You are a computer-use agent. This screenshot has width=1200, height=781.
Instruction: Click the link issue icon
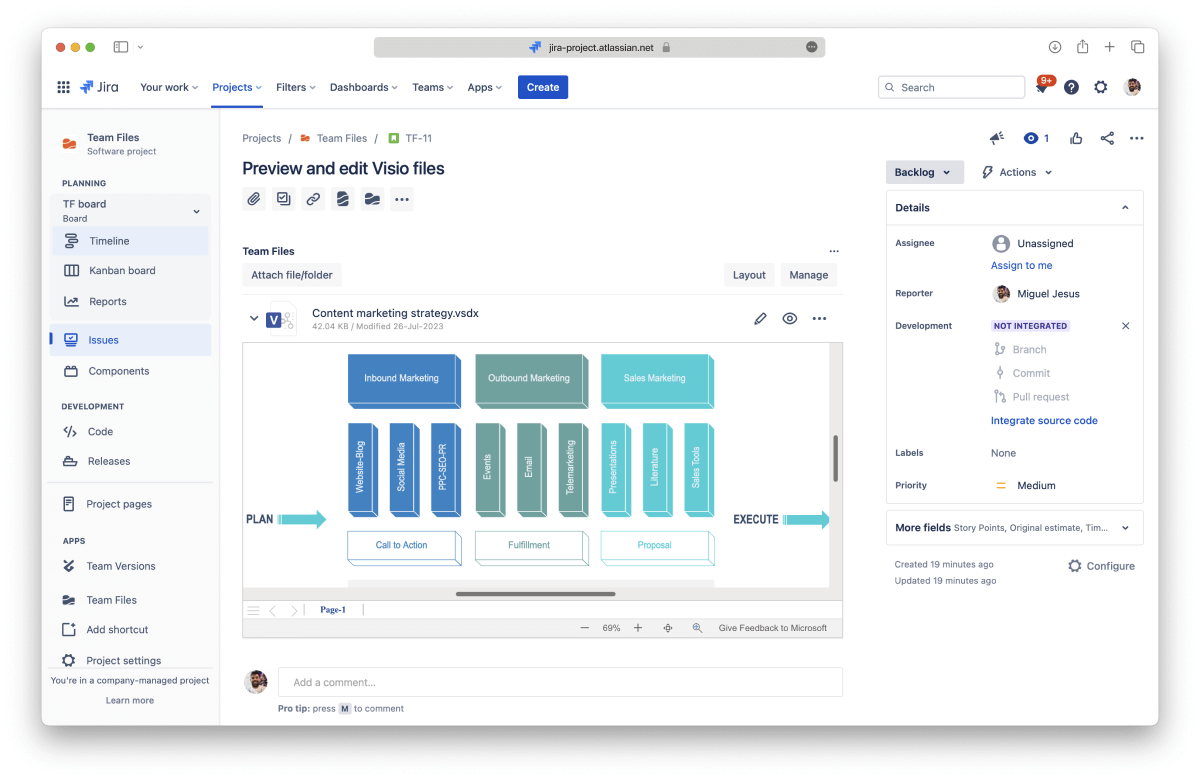(313, 199)
